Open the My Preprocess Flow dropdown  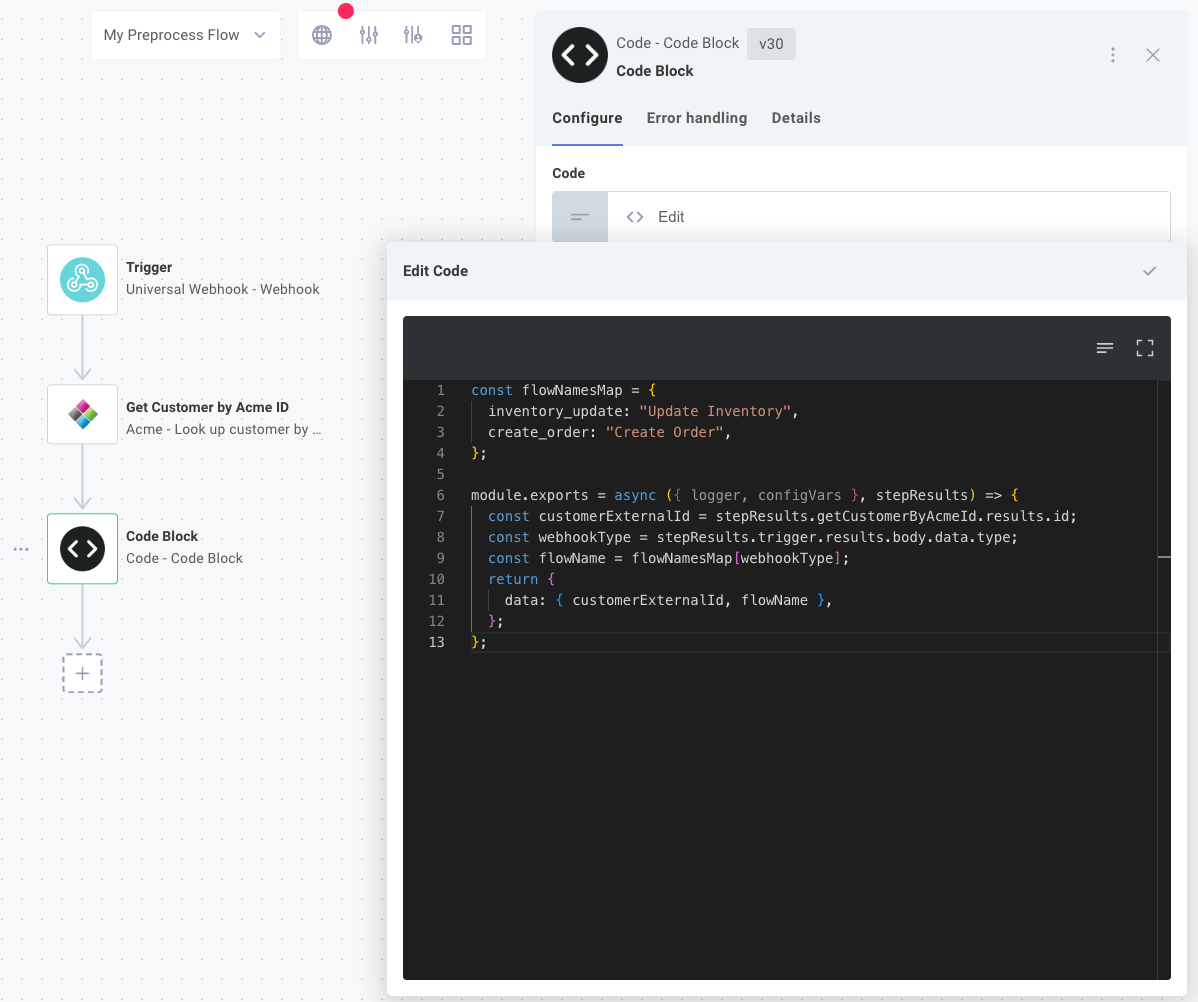[x=185, y=34]
